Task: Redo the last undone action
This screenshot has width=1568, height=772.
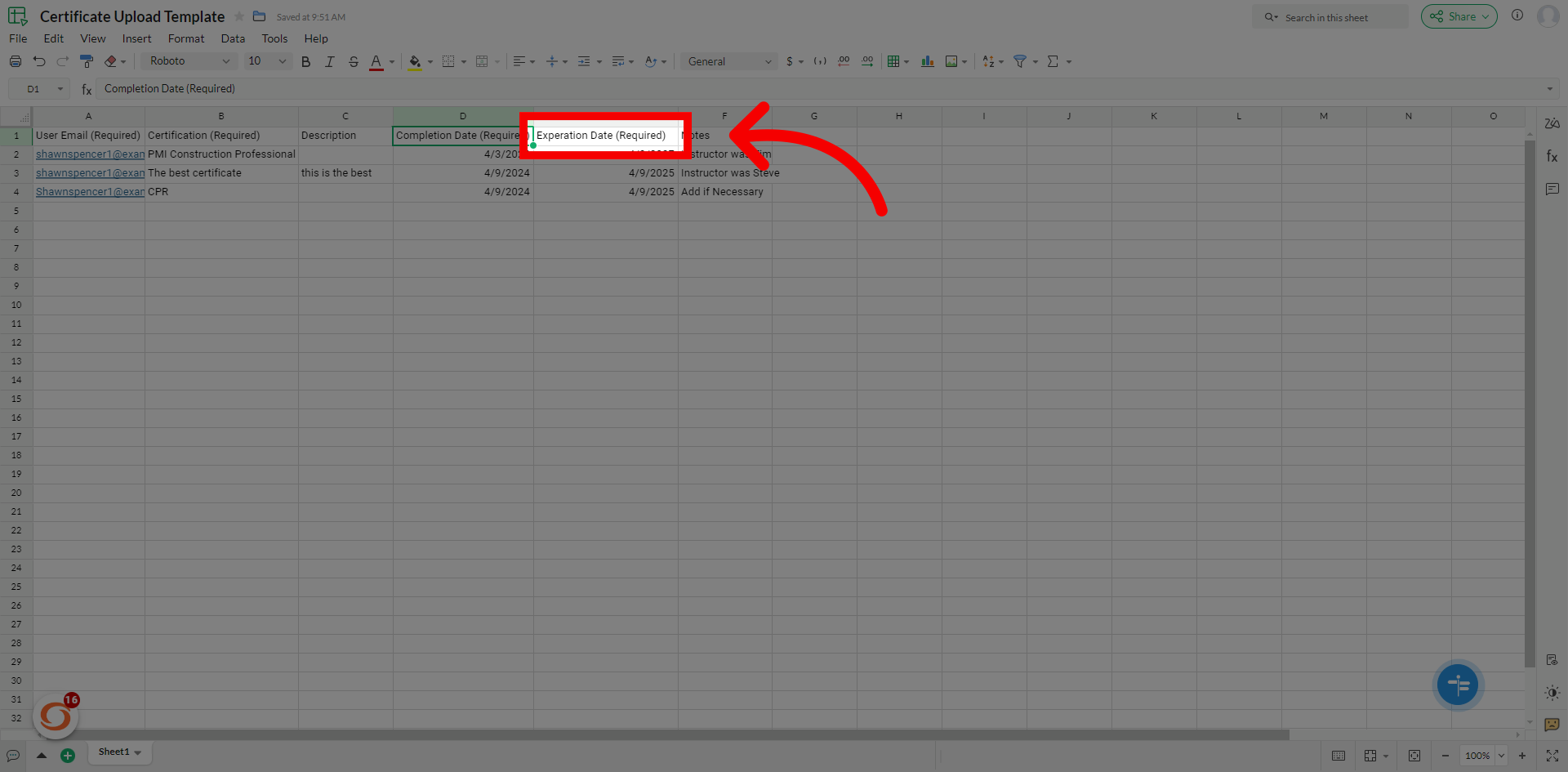Action: pos(63,61)
